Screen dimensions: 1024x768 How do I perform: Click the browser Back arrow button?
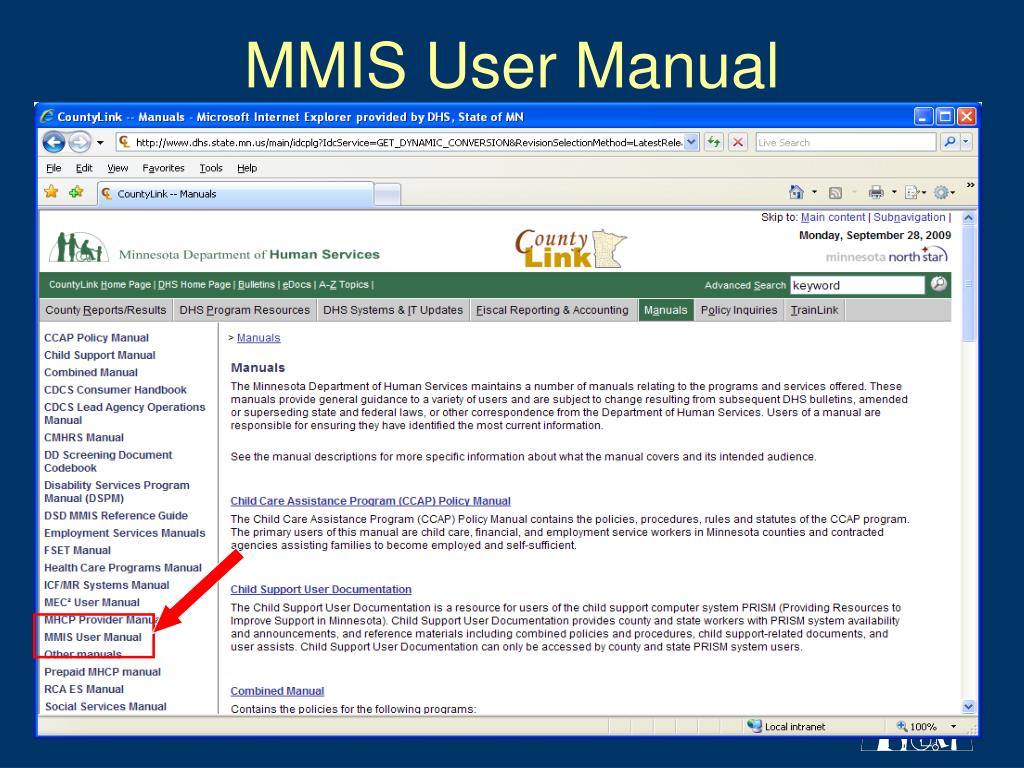[x=54, y=142]
